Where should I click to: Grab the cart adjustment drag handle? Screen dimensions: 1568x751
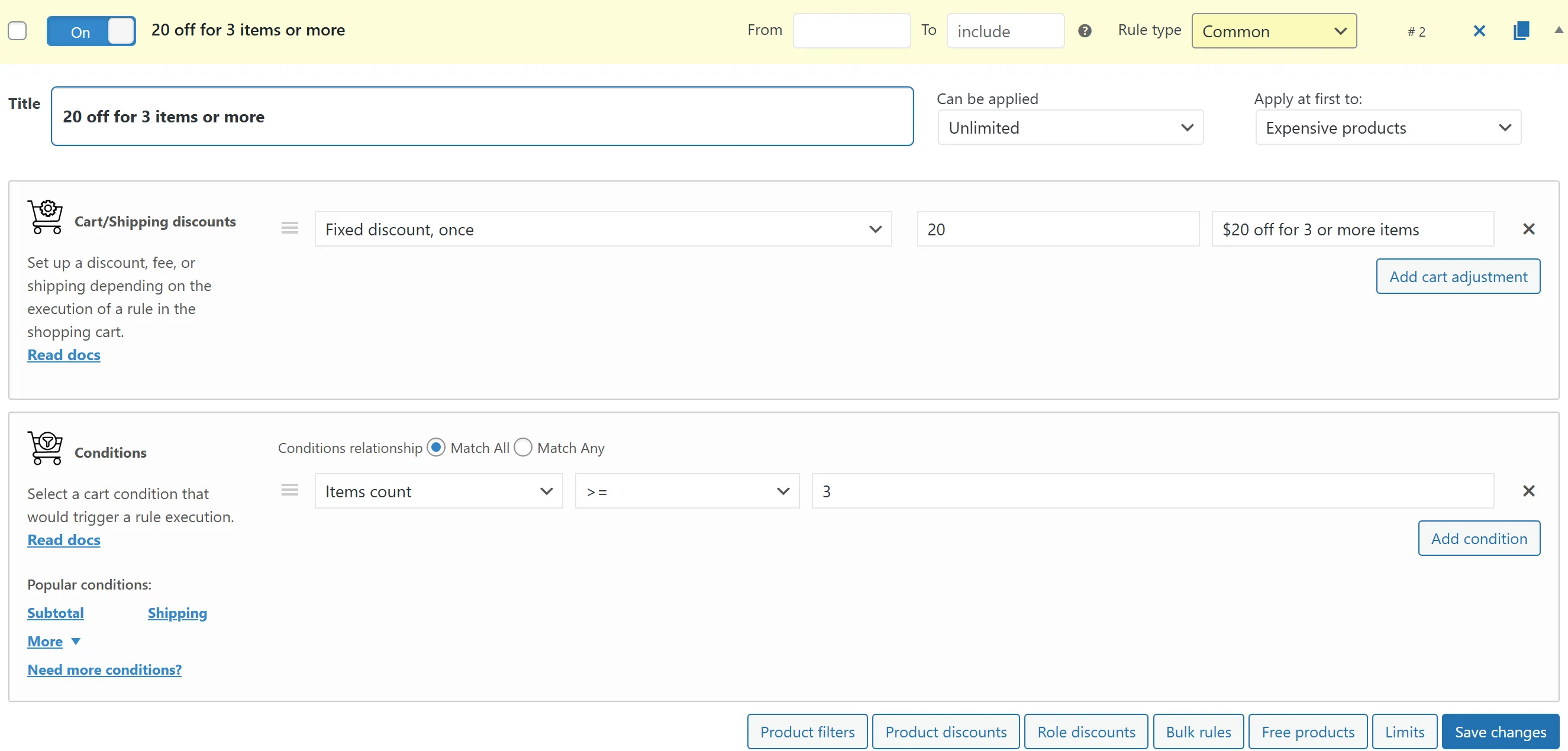290,229
